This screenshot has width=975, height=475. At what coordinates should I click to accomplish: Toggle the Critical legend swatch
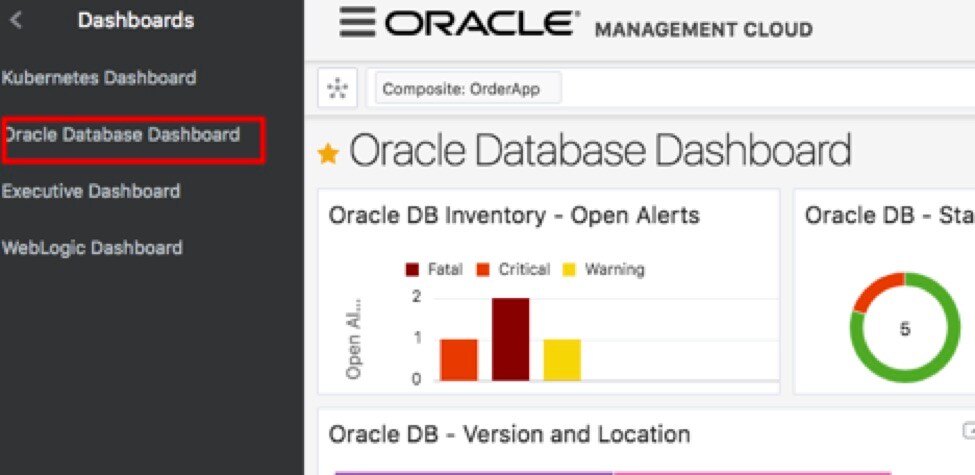[x=482, y=270]
